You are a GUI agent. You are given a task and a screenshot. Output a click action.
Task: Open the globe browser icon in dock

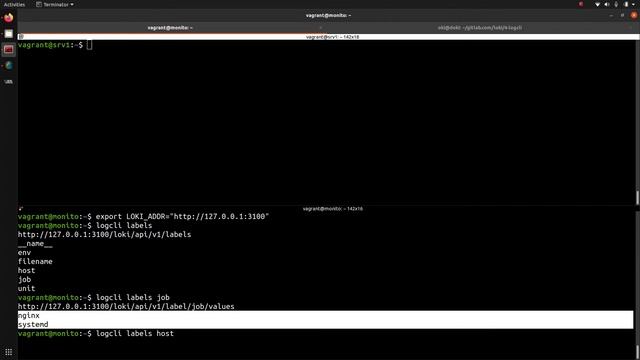pyautogui.click(x=9, y=66)
